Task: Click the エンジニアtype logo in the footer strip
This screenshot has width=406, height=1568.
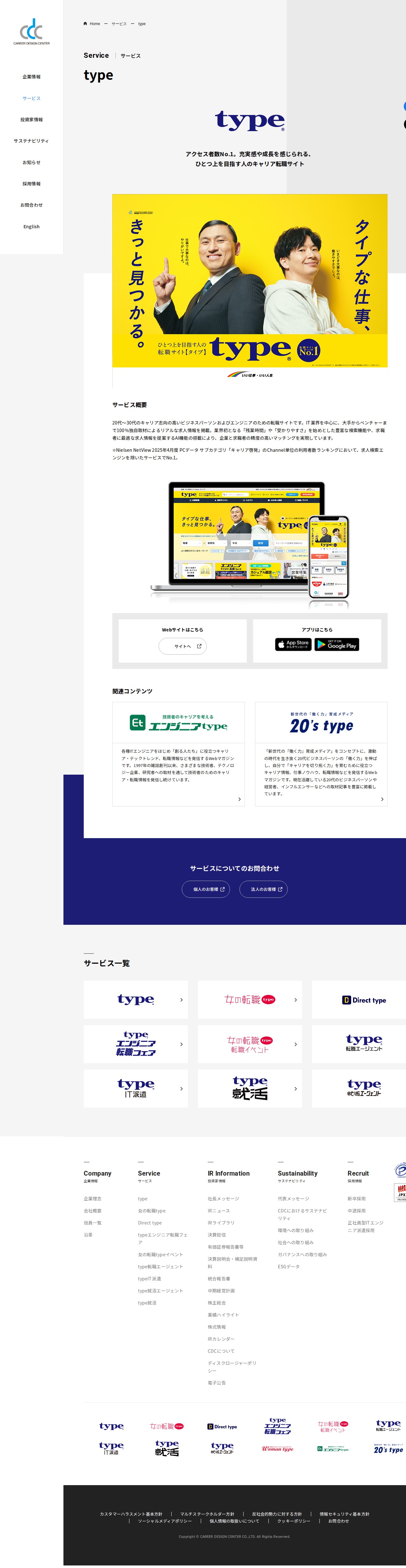Action: [333, 1449]
